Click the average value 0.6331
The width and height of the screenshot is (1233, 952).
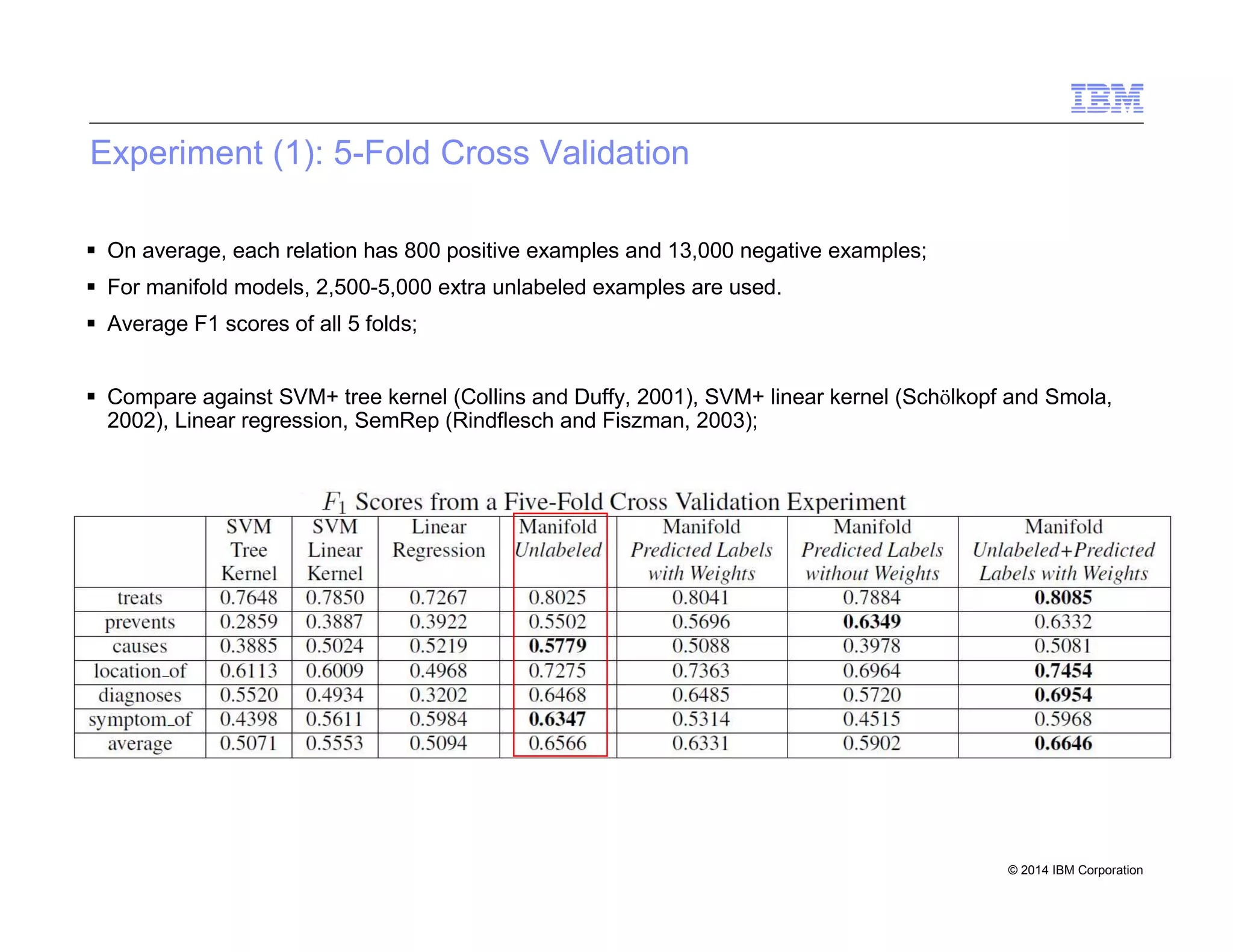pyautogui.click(x=701, y=743)
